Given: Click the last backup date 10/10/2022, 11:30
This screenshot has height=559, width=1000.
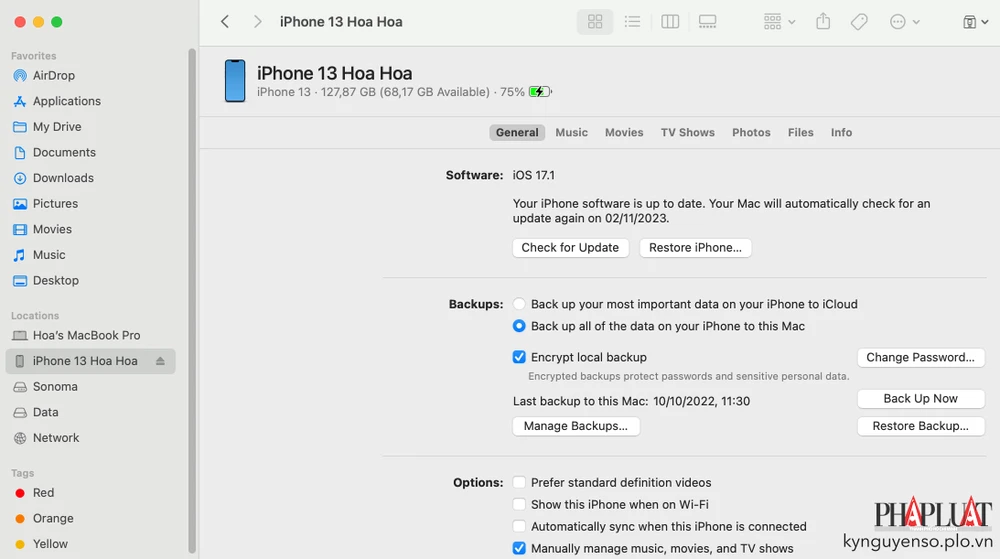Looking at the screenshot, I should coord(702,401).
